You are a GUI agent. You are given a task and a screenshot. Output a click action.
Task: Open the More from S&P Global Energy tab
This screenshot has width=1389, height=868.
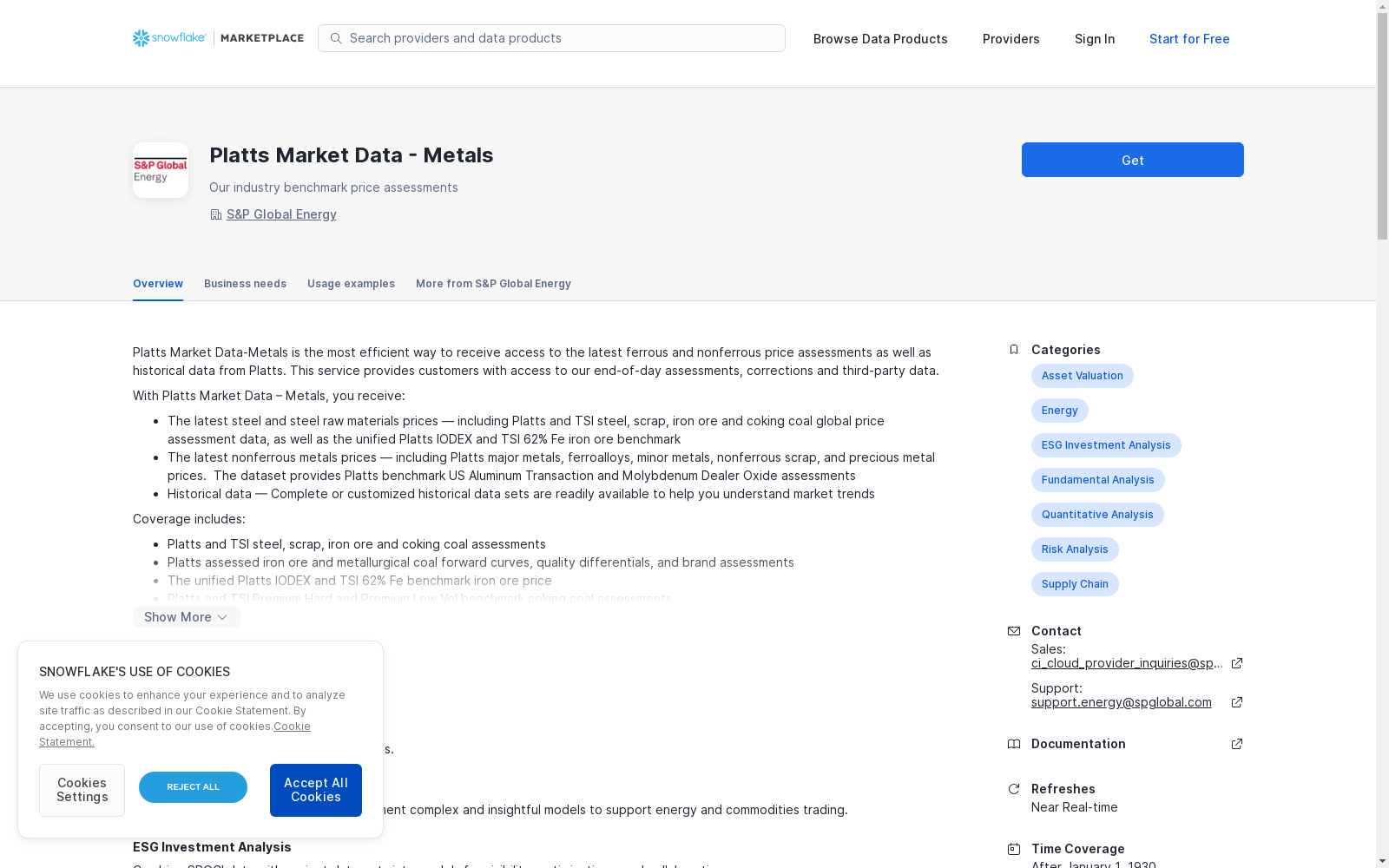pos(493,284)
